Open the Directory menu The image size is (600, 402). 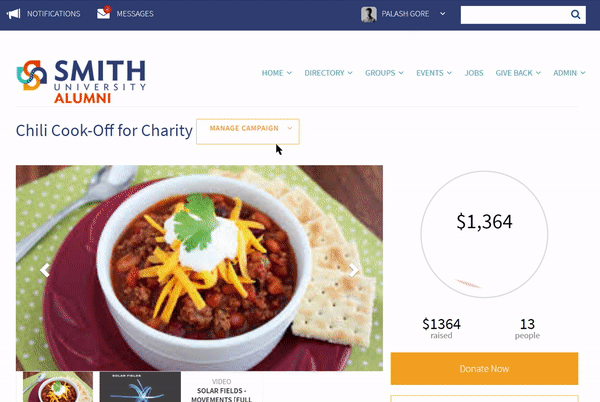point(328,73)
